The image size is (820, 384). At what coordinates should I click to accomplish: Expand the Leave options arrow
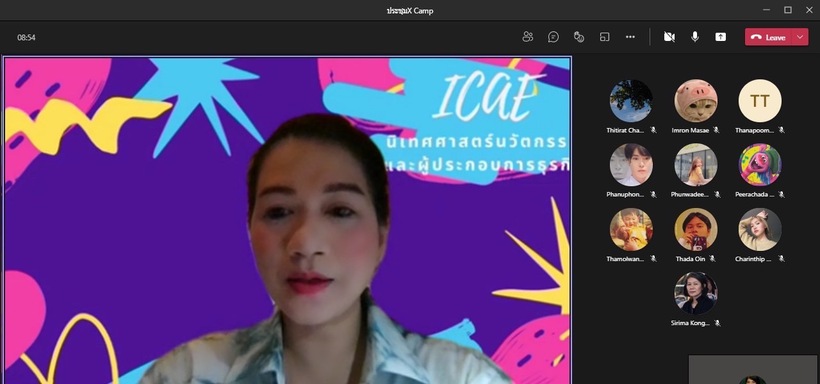click(800, 37)
